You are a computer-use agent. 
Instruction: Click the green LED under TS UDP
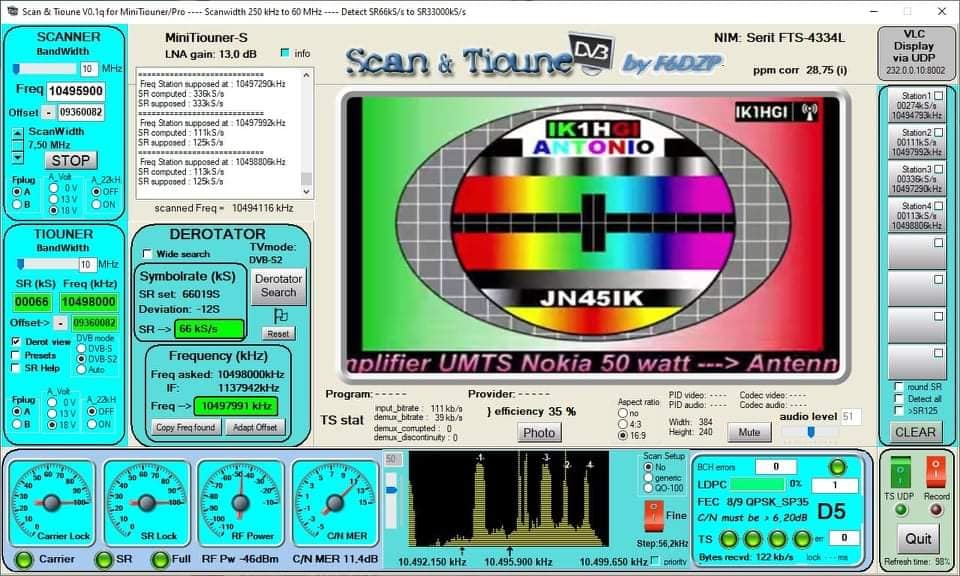coord(901,510)
